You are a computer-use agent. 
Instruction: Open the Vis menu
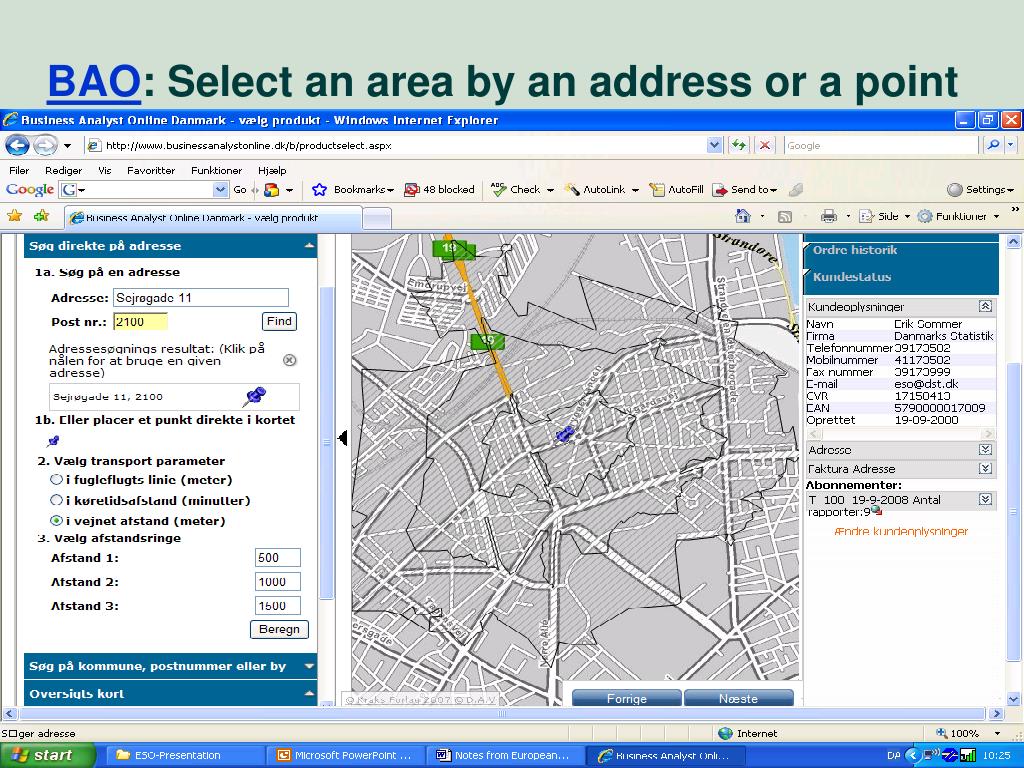(x=104, y=170)
